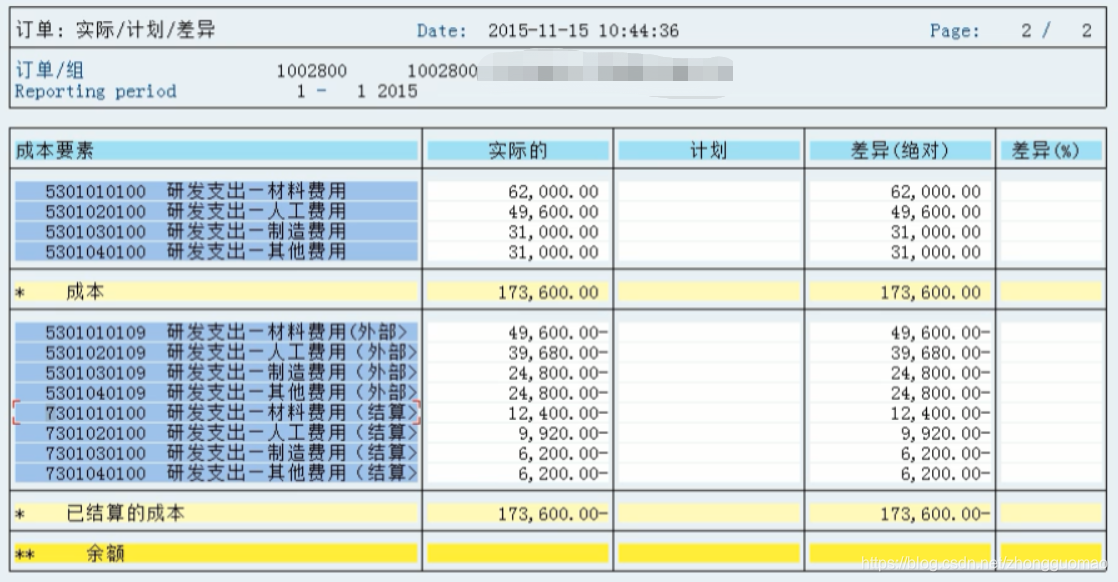Select 7301020100 人工费用(结算) row
The height and width of the screenshot is (582, 1118).
point(216,433)
